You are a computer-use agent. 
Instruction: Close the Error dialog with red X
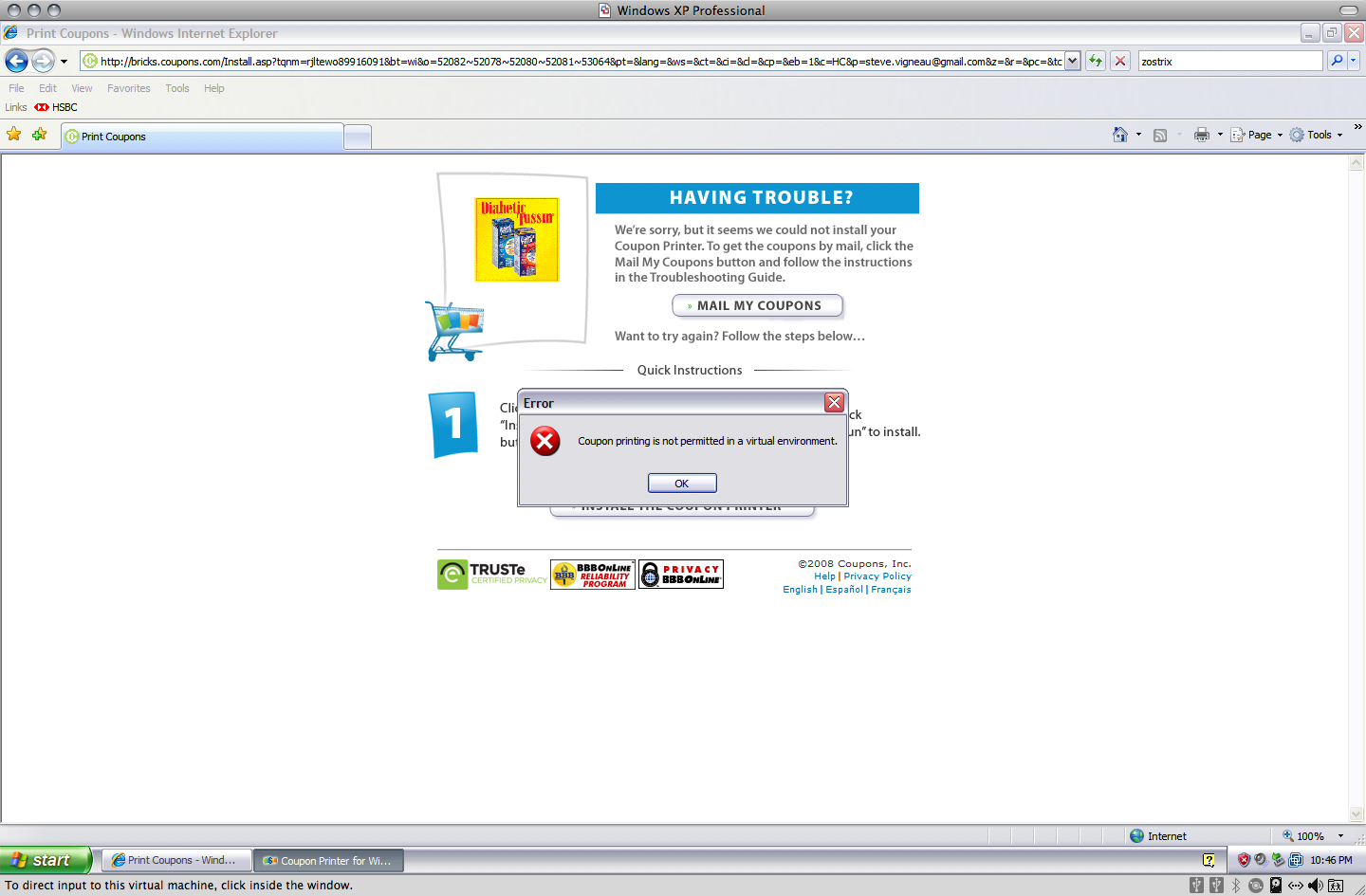[x=834, y=403]
